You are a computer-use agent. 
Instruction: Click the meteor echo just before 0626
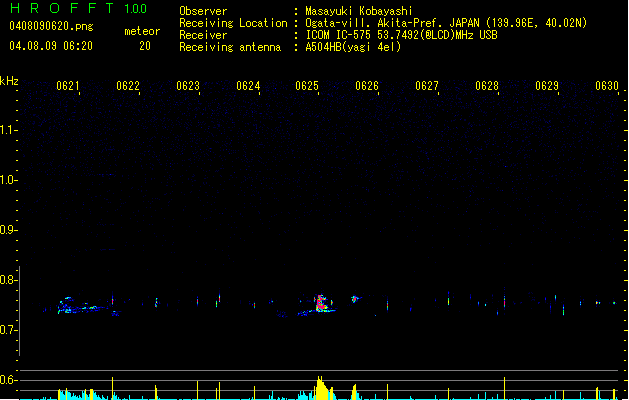(x=355, y=298)
